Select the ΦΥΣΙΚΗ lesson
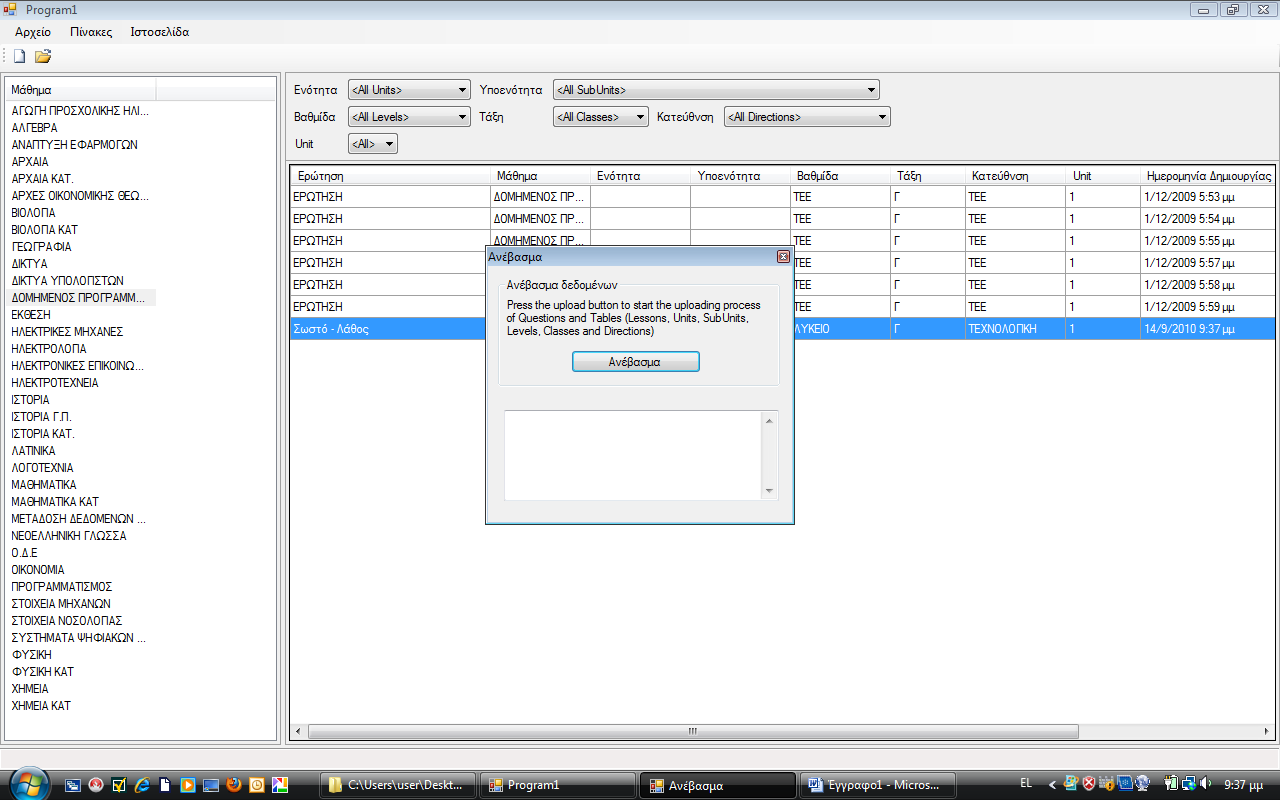The height and width of the screenshot is (800, 1280). (31, 655)
